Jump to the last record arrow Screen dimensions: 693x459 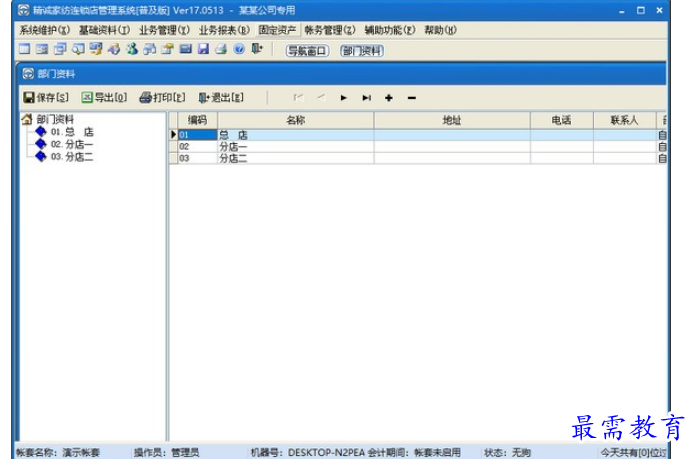pos(366,98)
